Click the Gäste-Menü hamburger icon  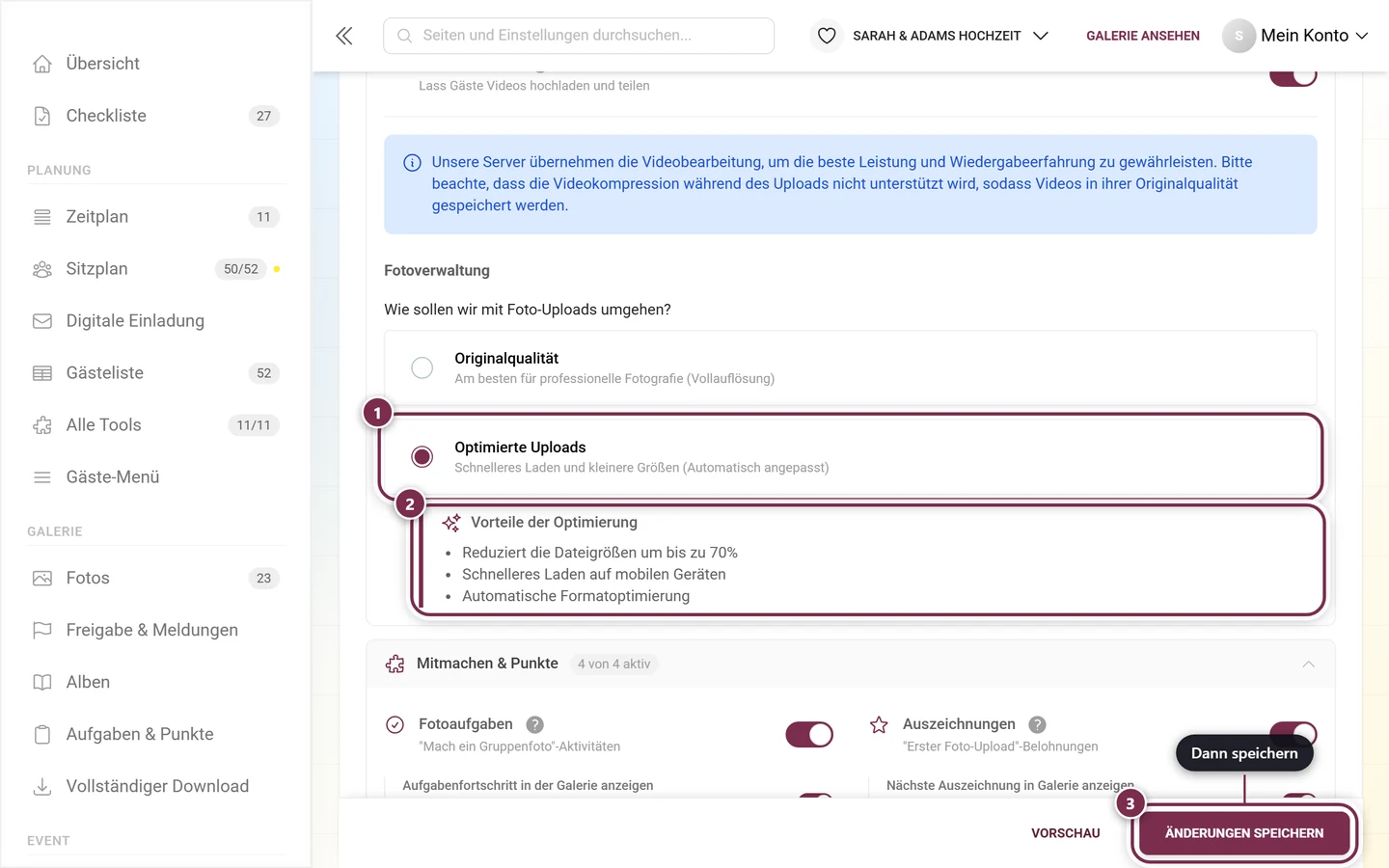42,477
